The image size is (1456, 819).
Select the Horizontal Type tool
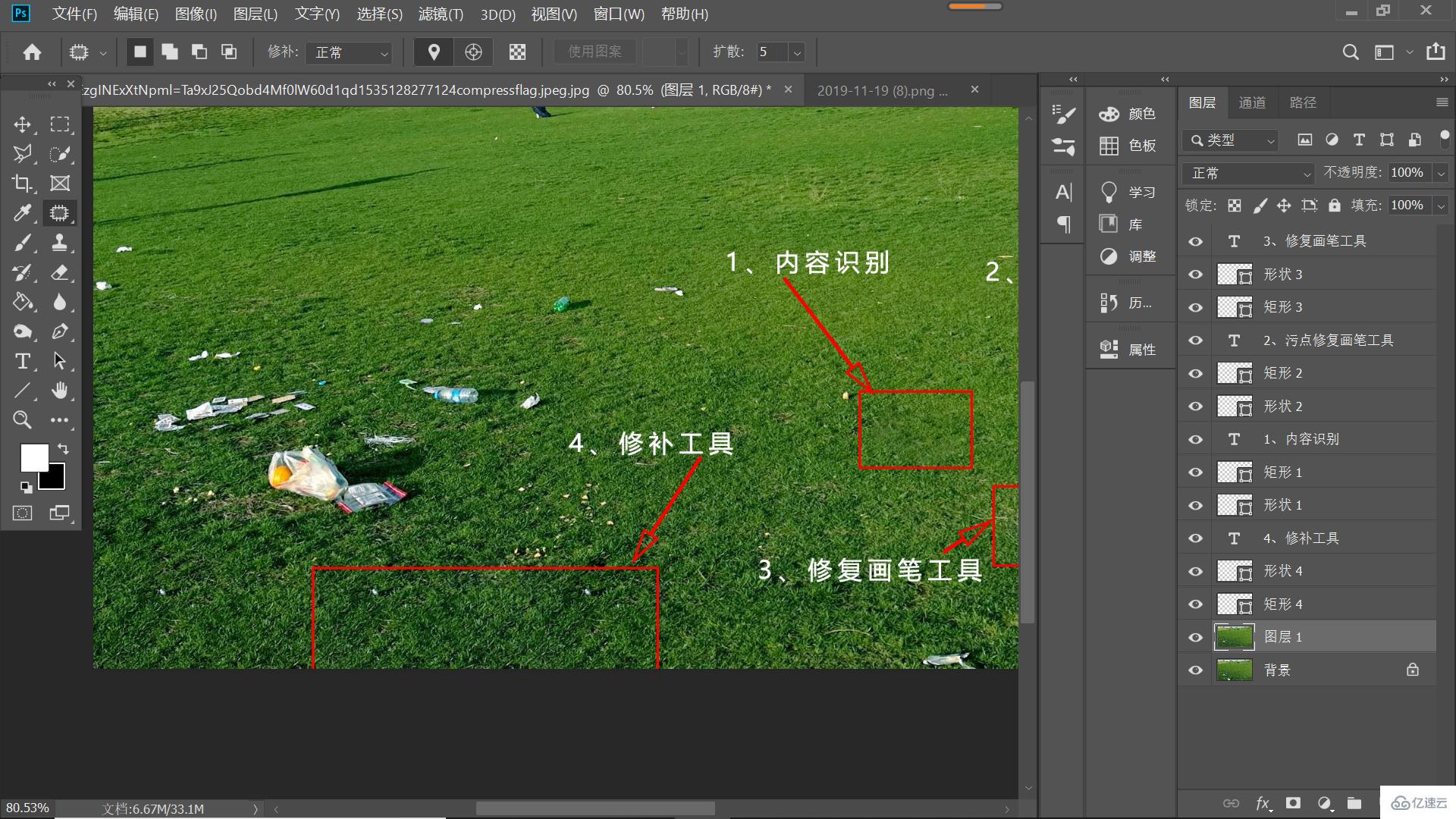23,361
